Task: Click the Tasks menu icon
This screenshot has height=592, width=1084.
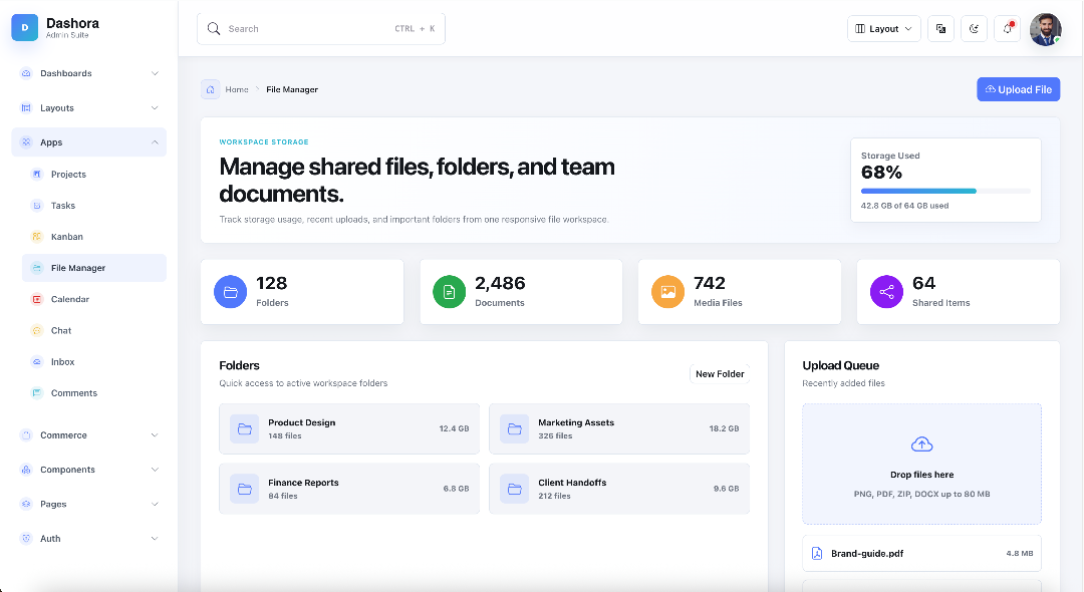Action: point(37,205)
